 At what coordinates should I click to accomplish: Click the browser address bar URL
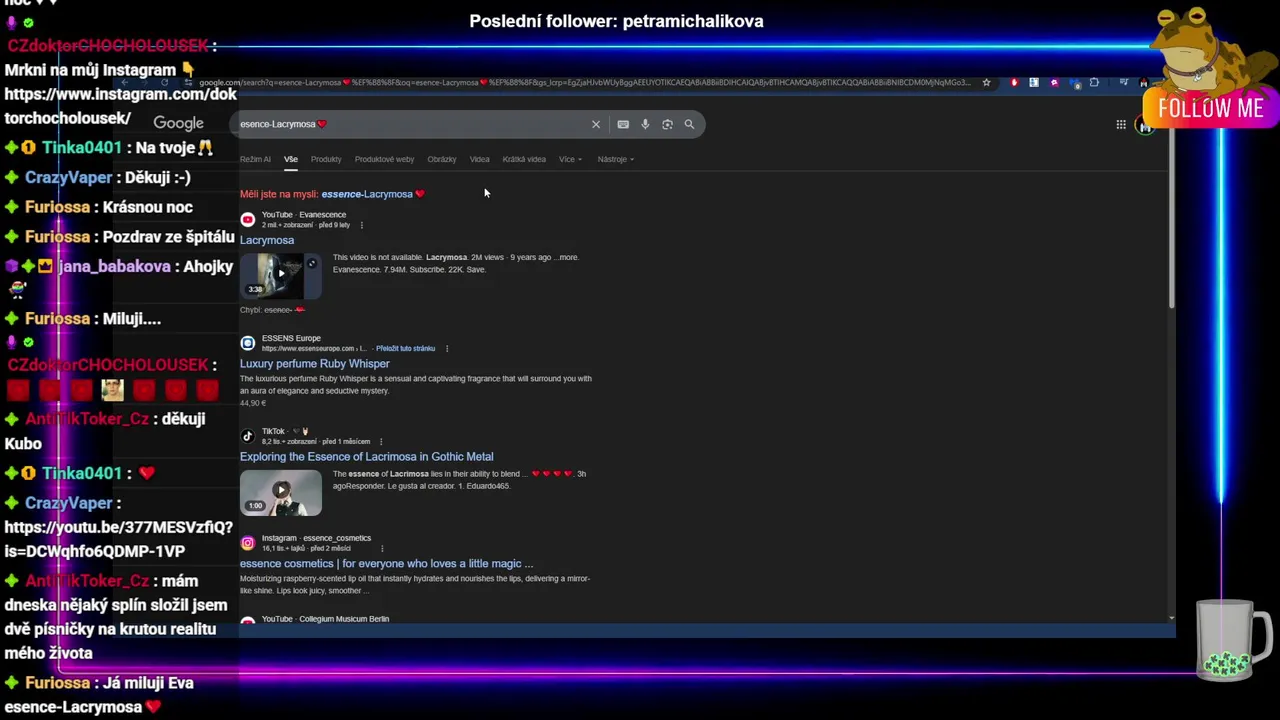click(x=585, y=83)
